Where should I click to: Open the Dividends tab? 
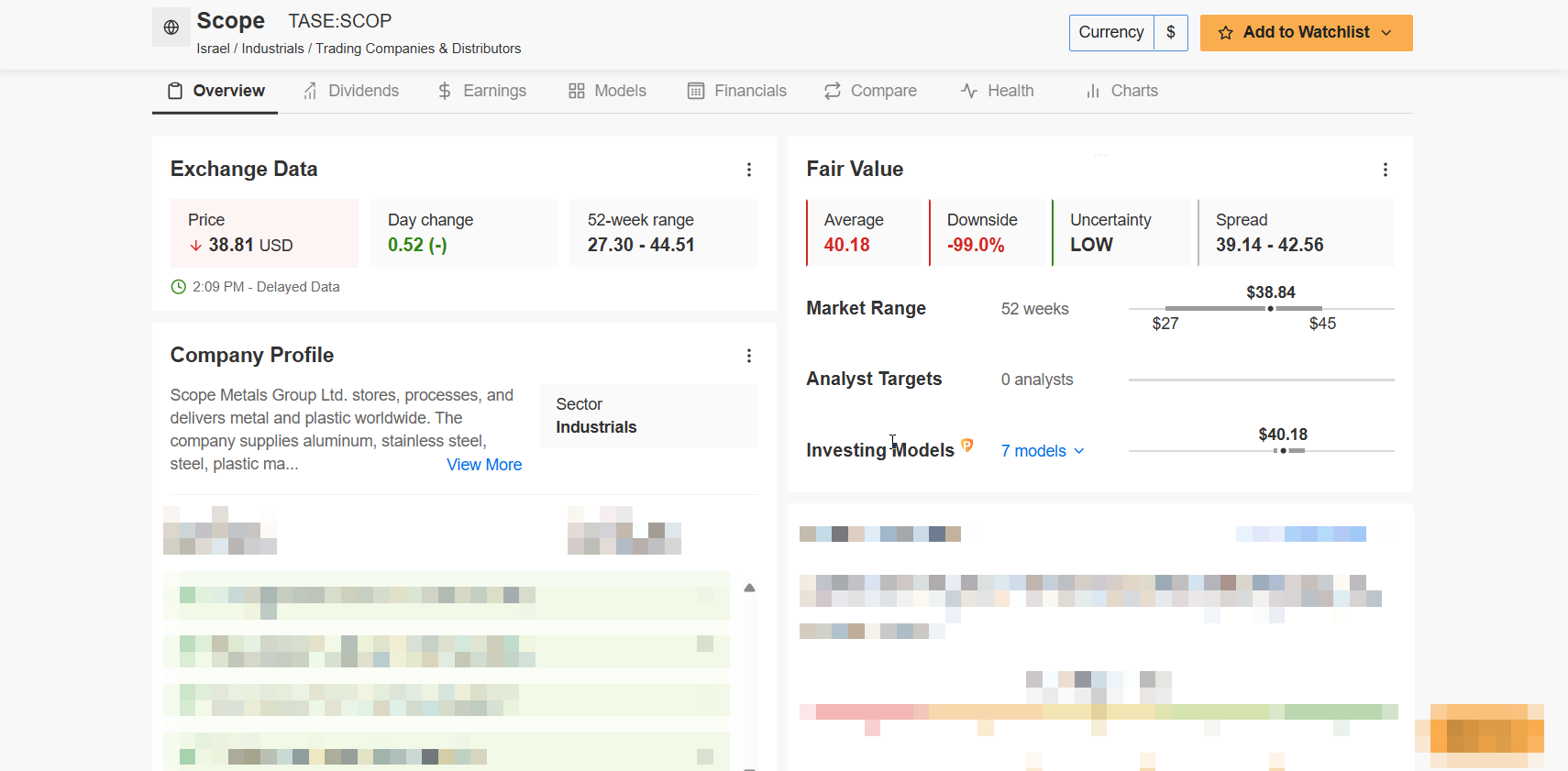click(x=351, y=91)
